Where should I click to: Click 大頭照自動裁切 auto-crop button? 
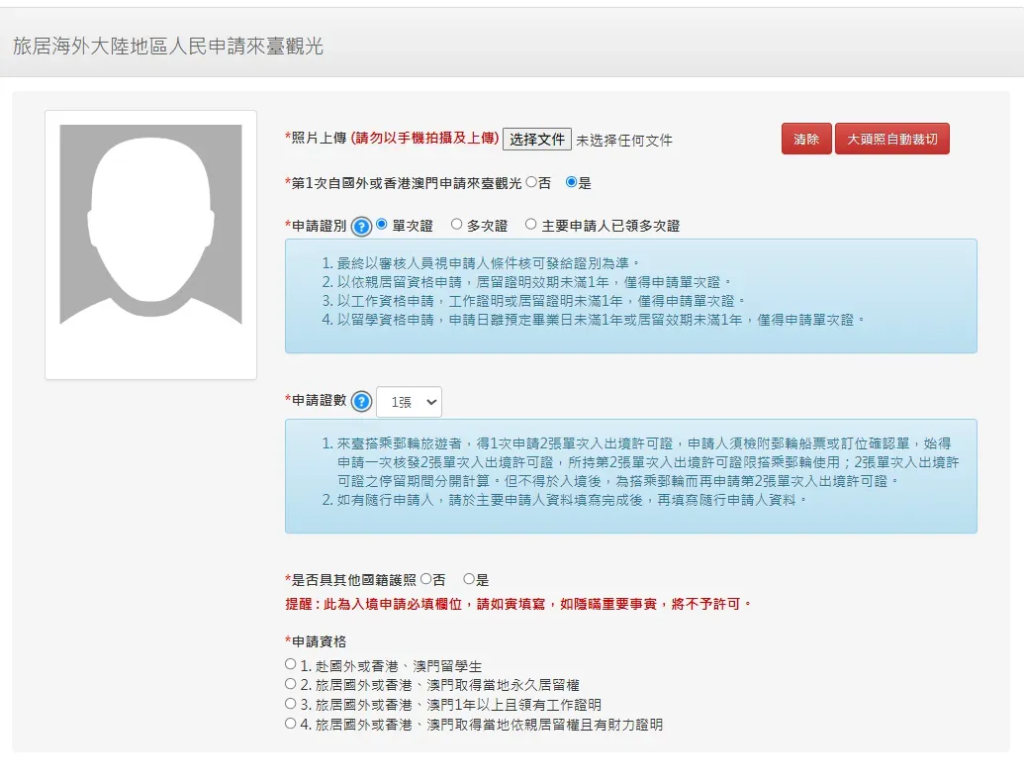[x=892, y=140]
